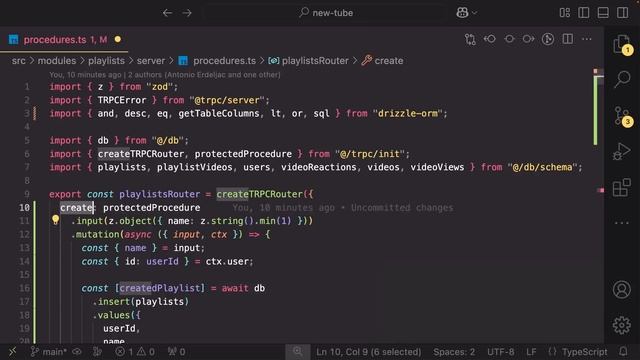Click the main* branch in the status bar

coord(49,351)
